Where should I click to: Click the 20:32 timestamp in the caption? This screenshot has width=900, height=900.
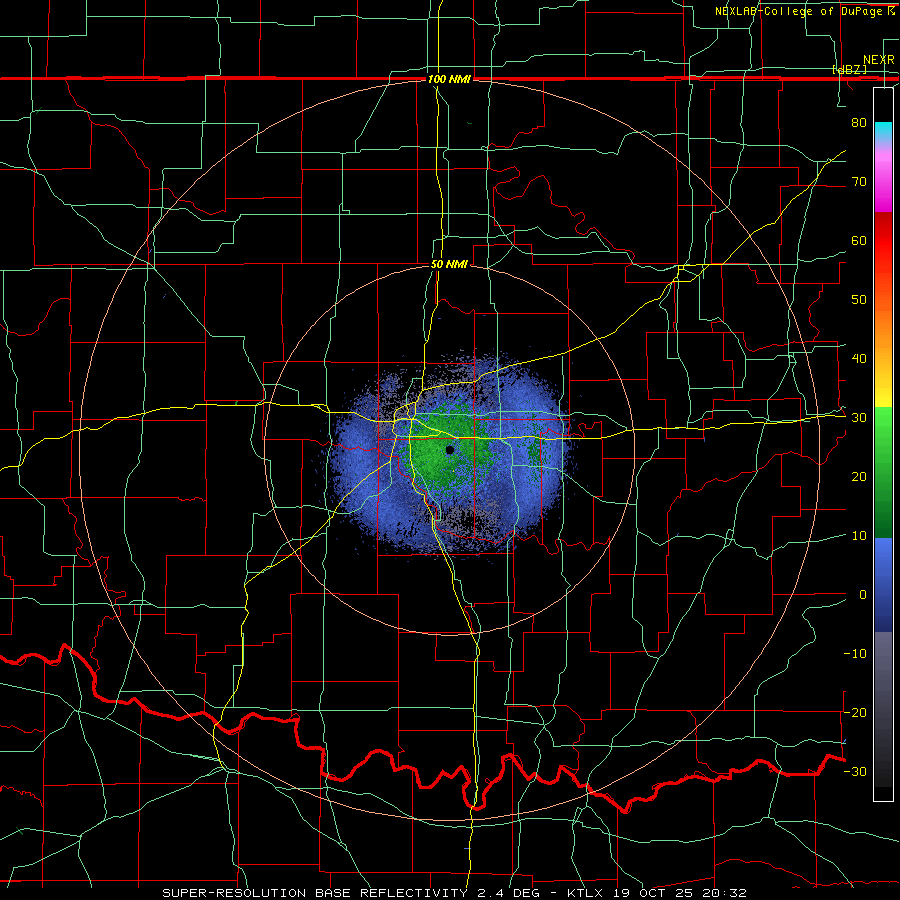[726, 893]
